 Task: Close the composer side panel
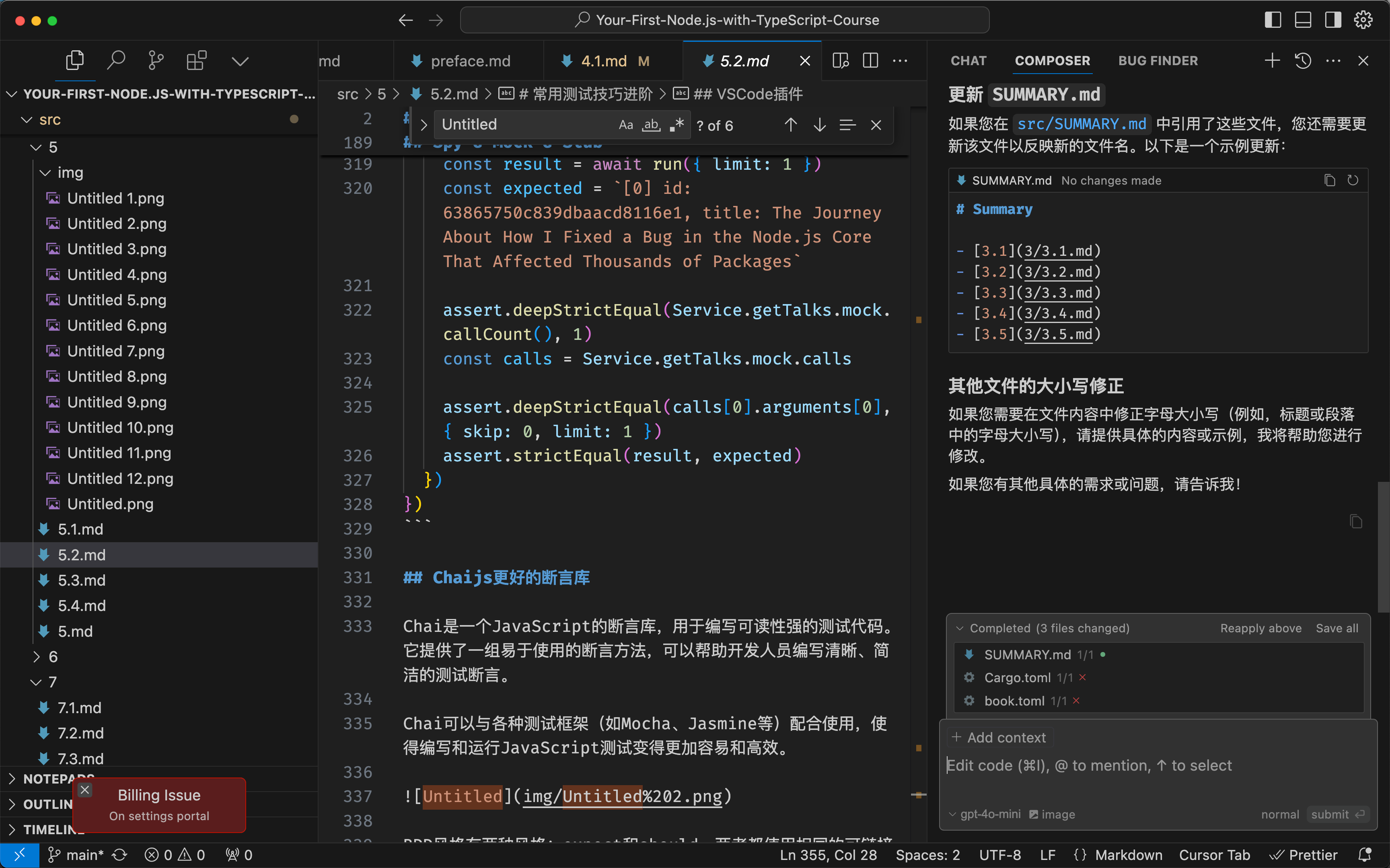click(x=1363, y=60)
